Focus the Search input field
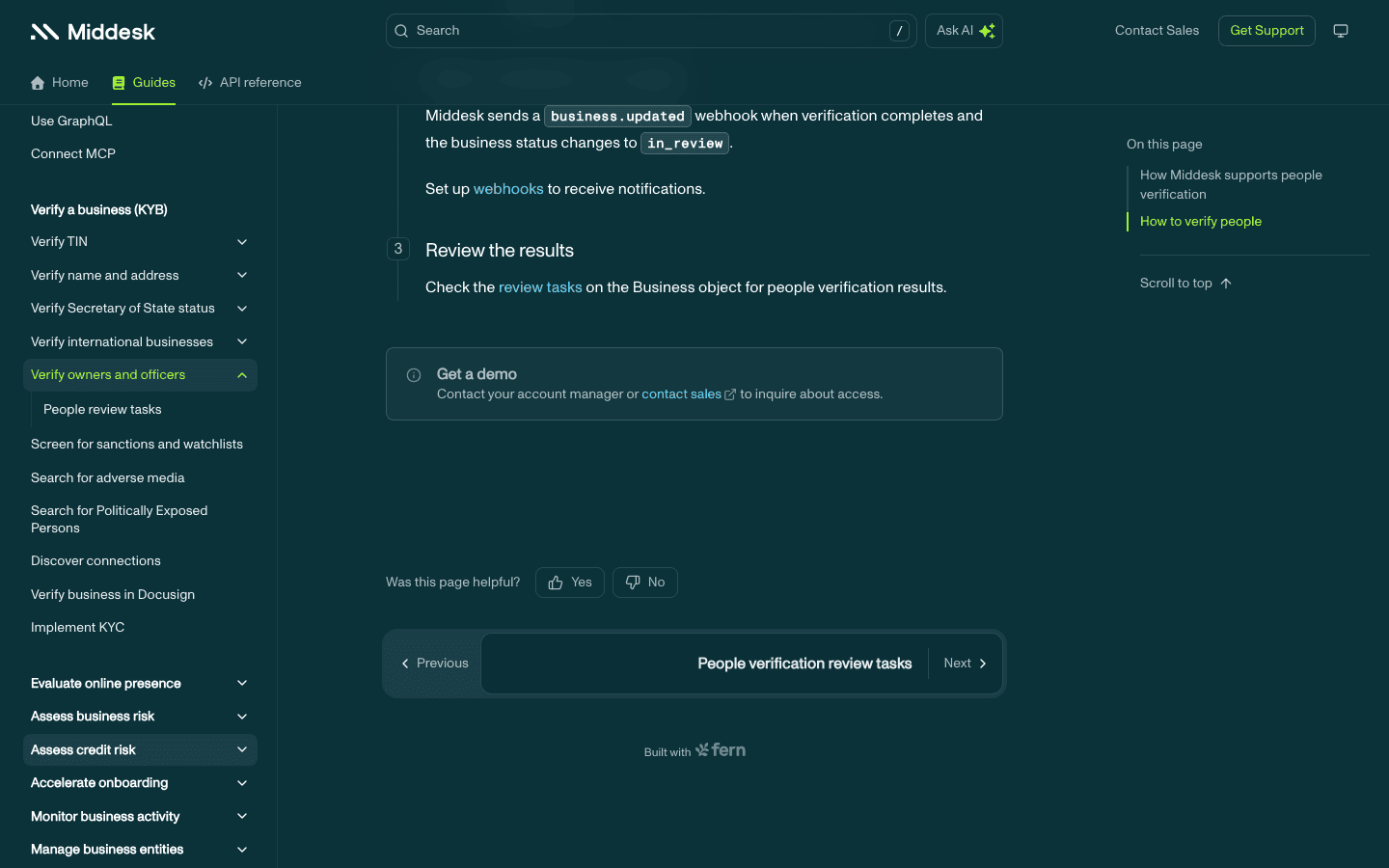This screenshot has height=868, width=1389. click(x=651, y=31)
